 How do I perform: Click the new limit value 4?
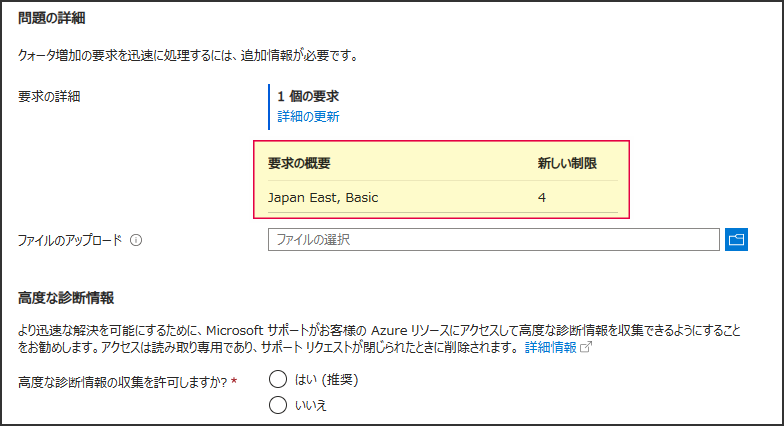pos(542,198)
